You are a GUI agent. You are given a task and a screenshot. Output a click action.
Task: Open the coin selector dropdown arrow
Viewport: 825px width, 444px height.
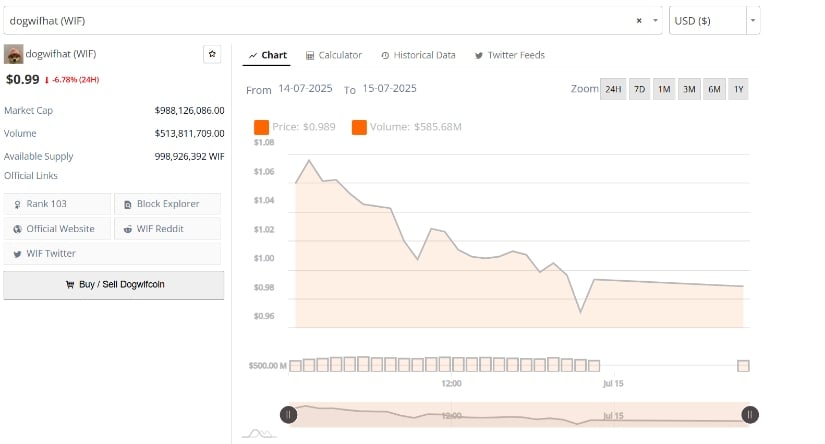pyautogui.click(x=655, y=21)
